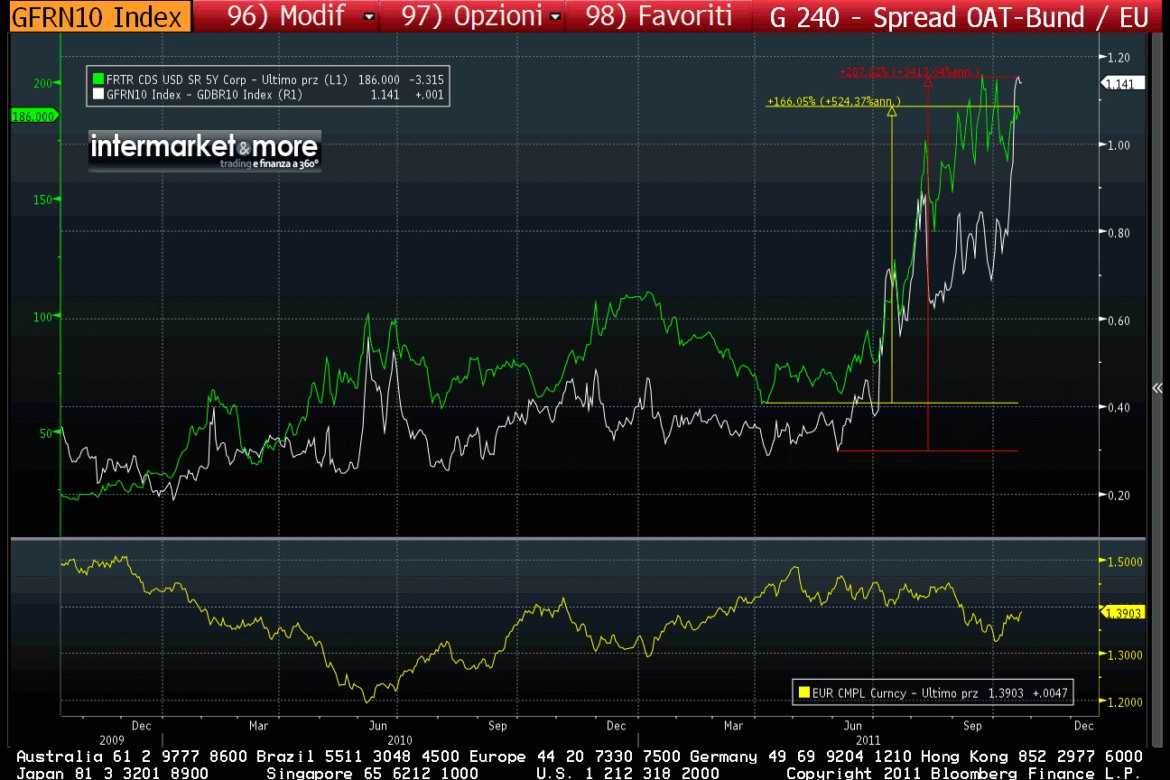Select the +166.05% yellow annotation label
1170x780 pixels.
coord(833,101)
